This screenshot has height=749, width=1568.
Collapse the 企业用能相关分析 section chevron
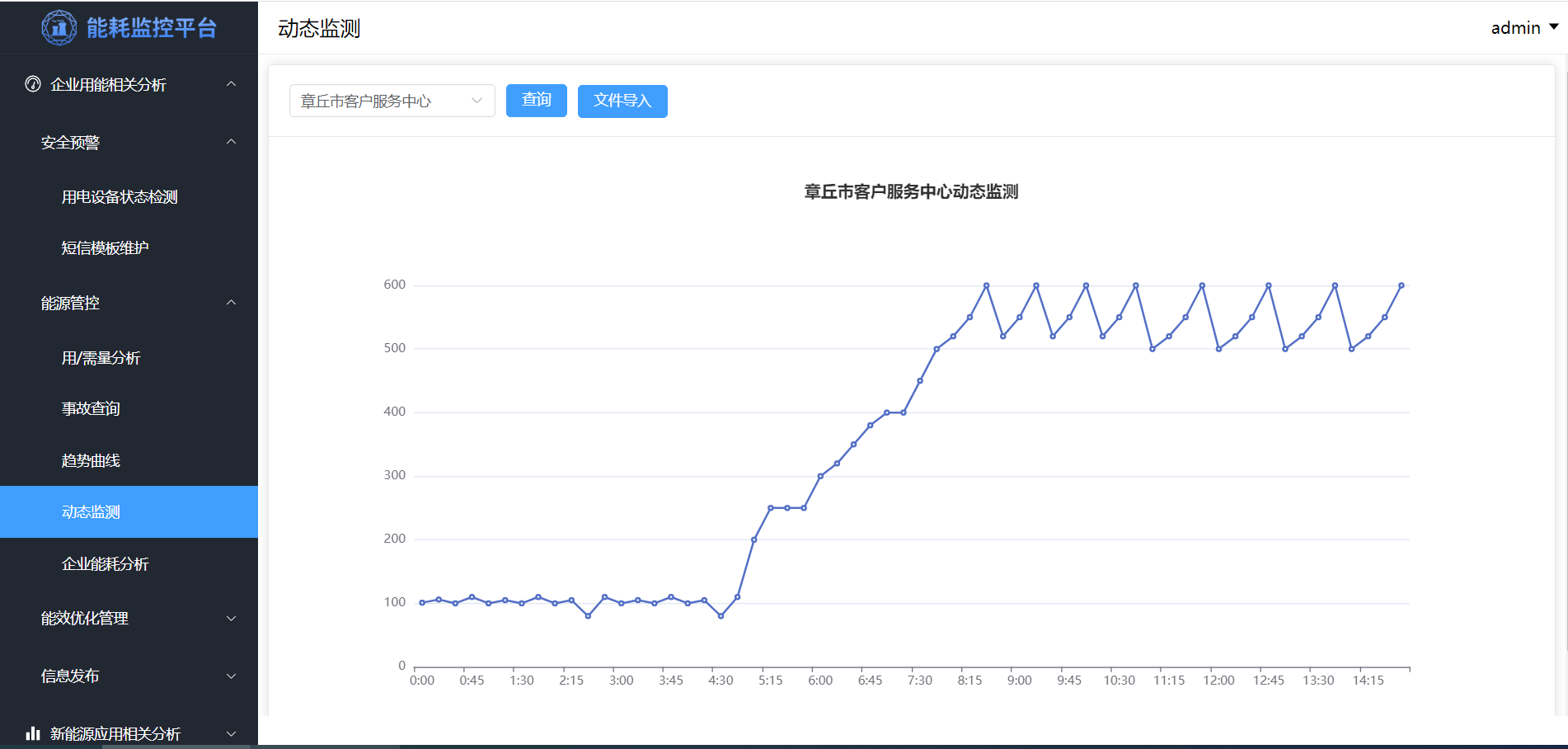232,84
